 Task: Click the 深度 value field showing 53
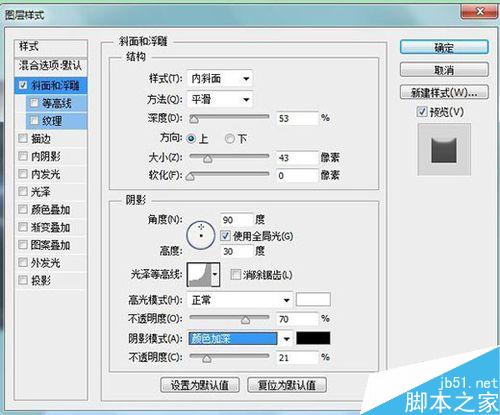point(297,118)
